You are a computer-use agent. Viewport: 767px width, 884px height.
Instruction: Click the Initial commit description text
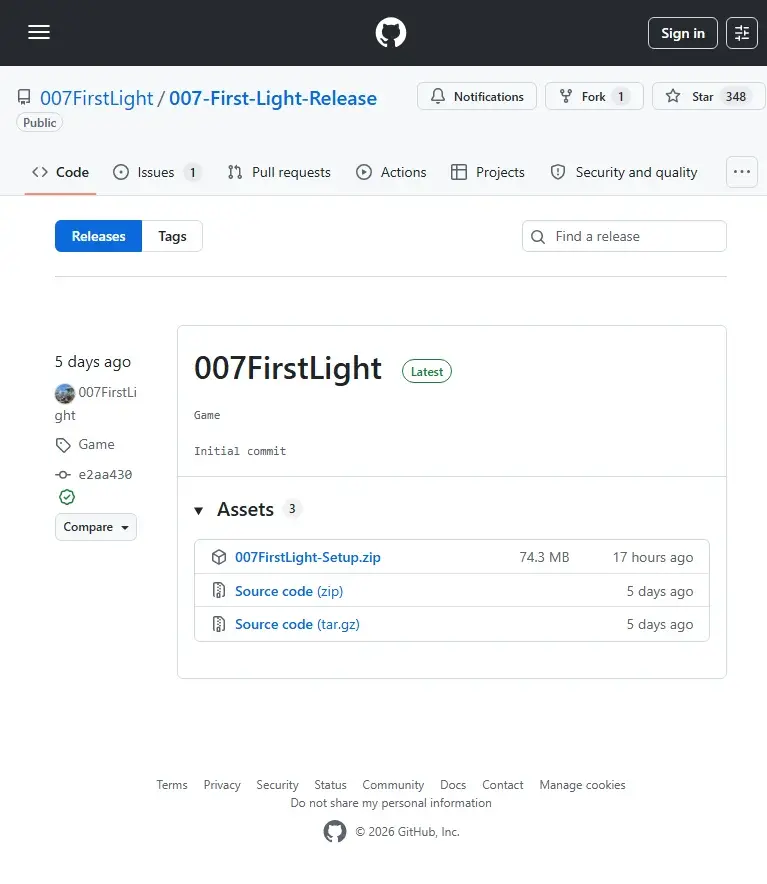pyautogui.click(x=240, y=451)
